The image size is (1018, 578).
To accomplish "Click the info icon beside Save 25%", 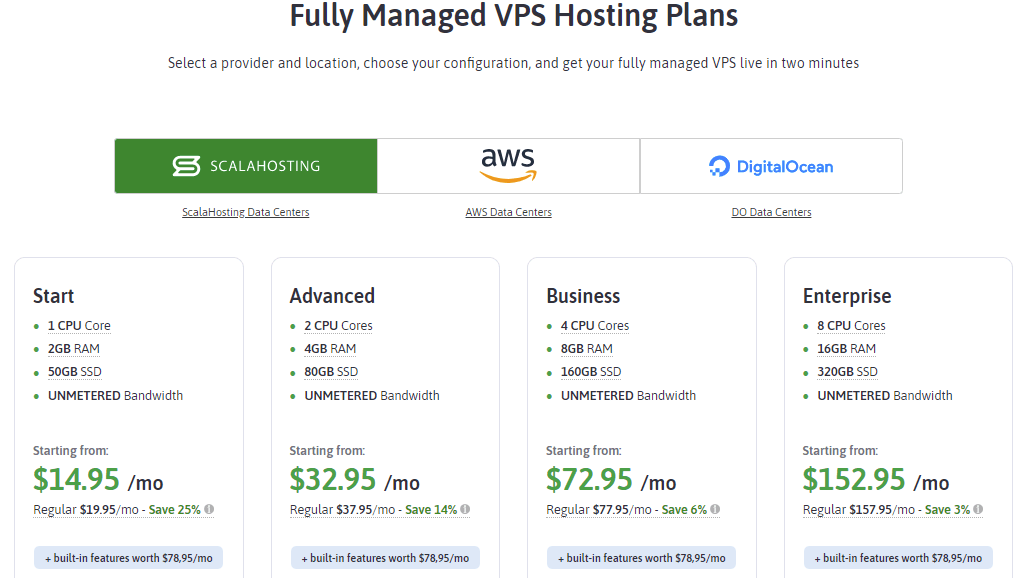I will point(209,509).
